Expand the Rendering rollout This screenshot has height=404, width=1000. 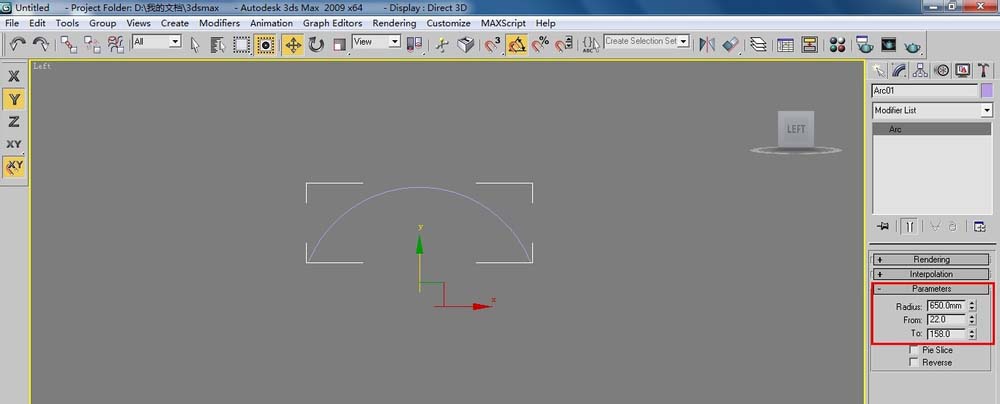click(x=931, y=260)
